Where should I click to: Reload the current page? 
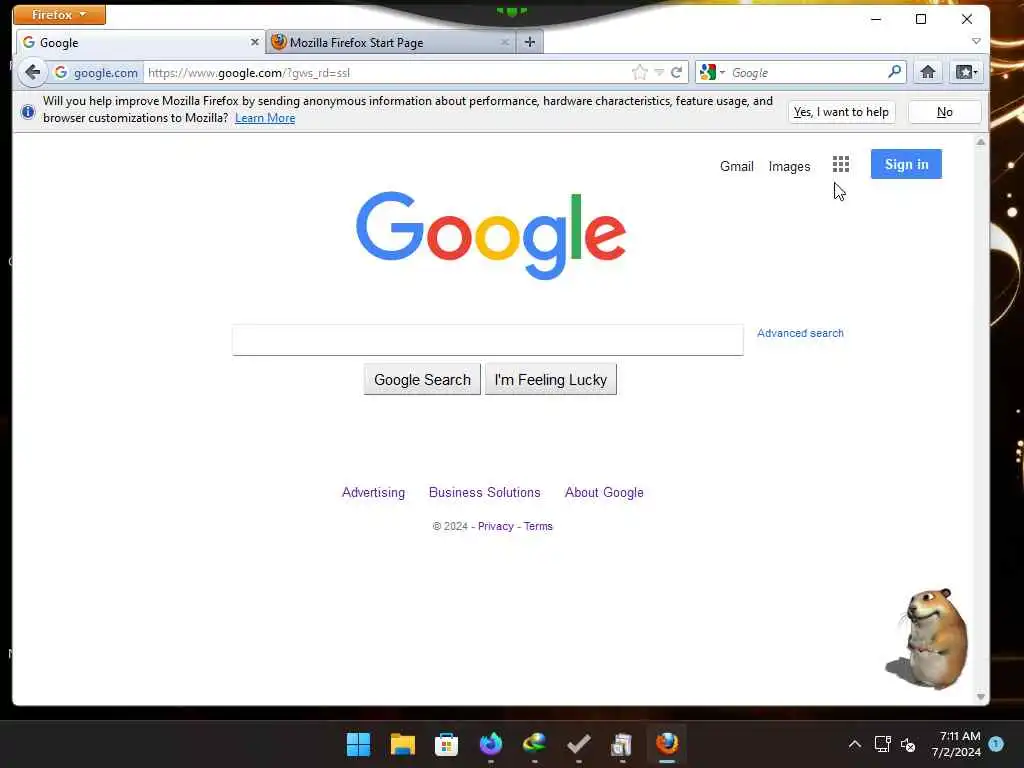pyautogui.click(x=677, y=72)
